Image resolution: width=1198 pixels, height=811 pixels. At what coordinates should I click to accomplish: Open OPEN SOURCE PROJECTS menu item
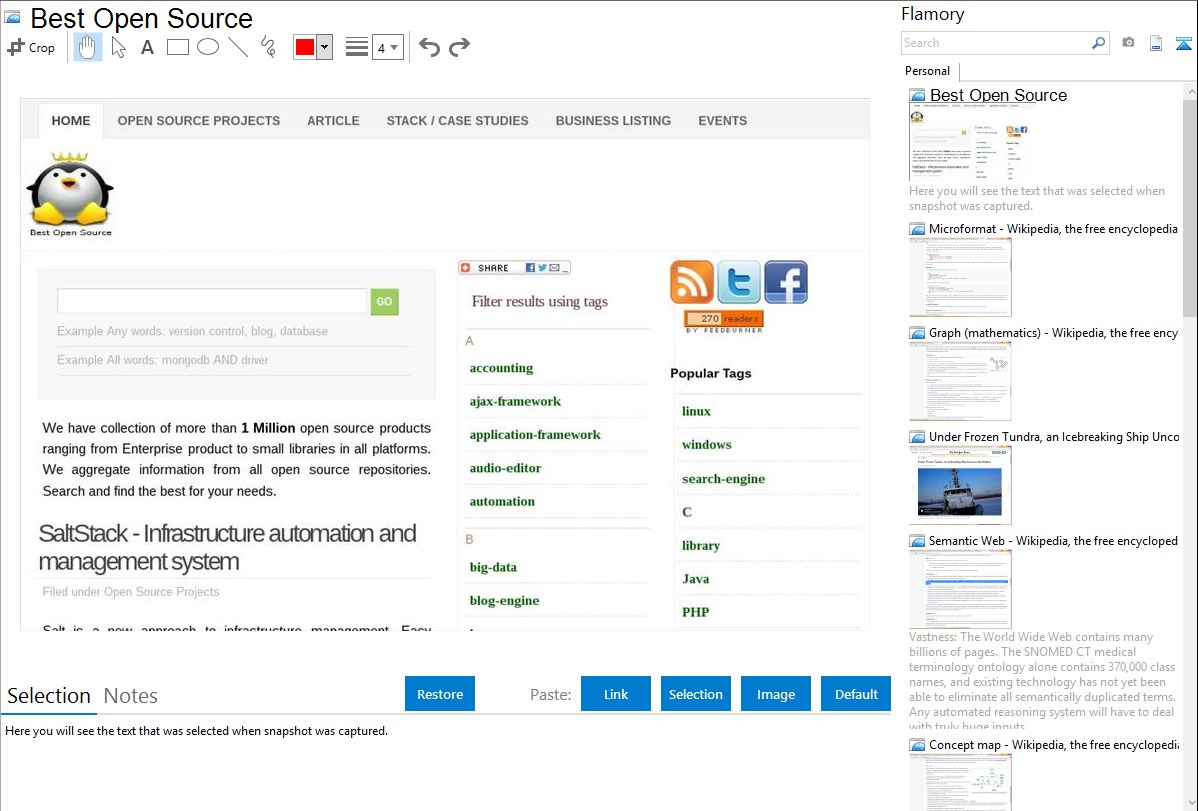point(199,121)
